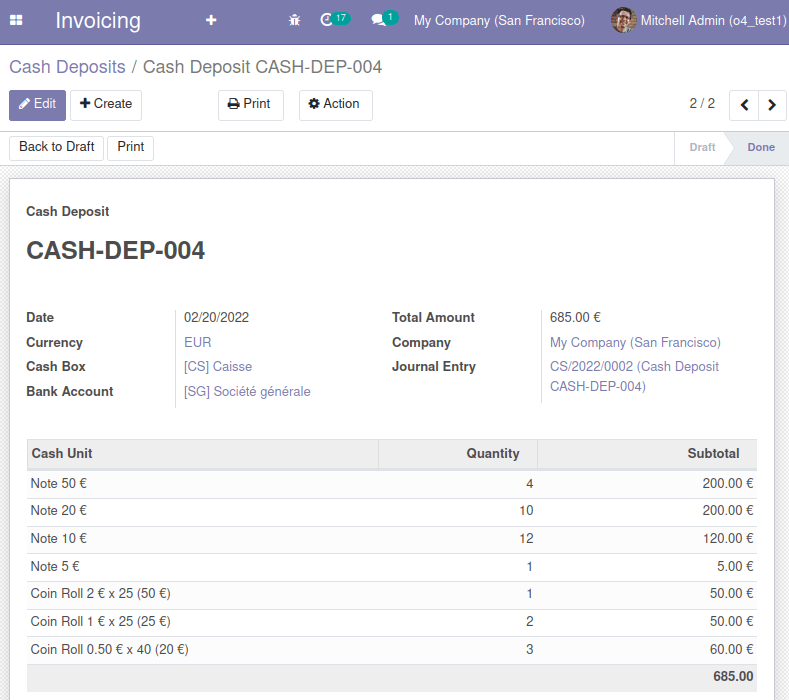The height and width of the screenshot is (700, 789).
Task: Click the Edit button
Action: pos(37,105)
